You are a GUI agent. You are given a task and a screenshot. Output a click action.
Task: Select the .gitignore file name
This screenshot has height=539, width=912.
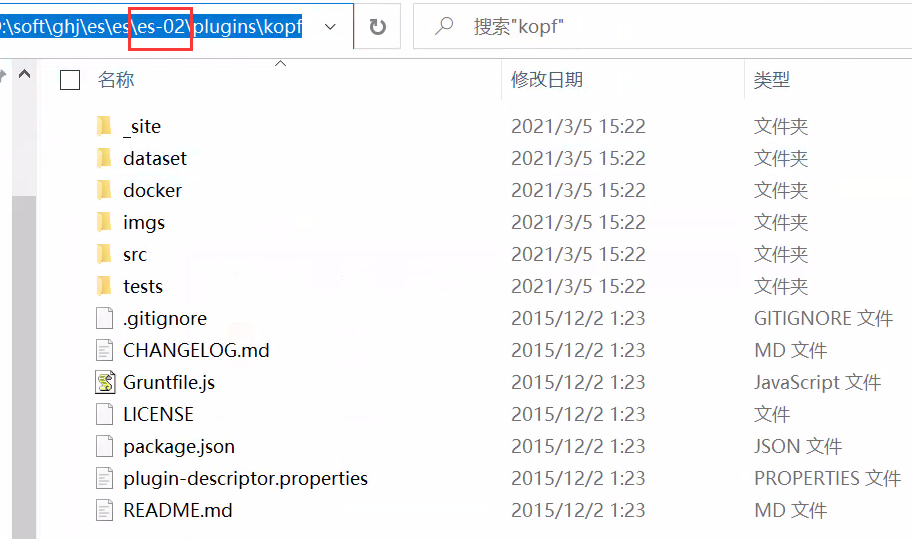(x=165, y=319)
